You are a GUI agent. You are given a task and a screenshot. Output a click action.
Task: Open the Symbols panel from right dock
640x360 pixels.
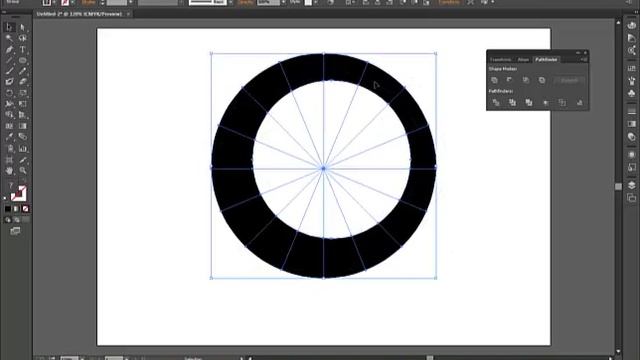(x=632, y=93)
